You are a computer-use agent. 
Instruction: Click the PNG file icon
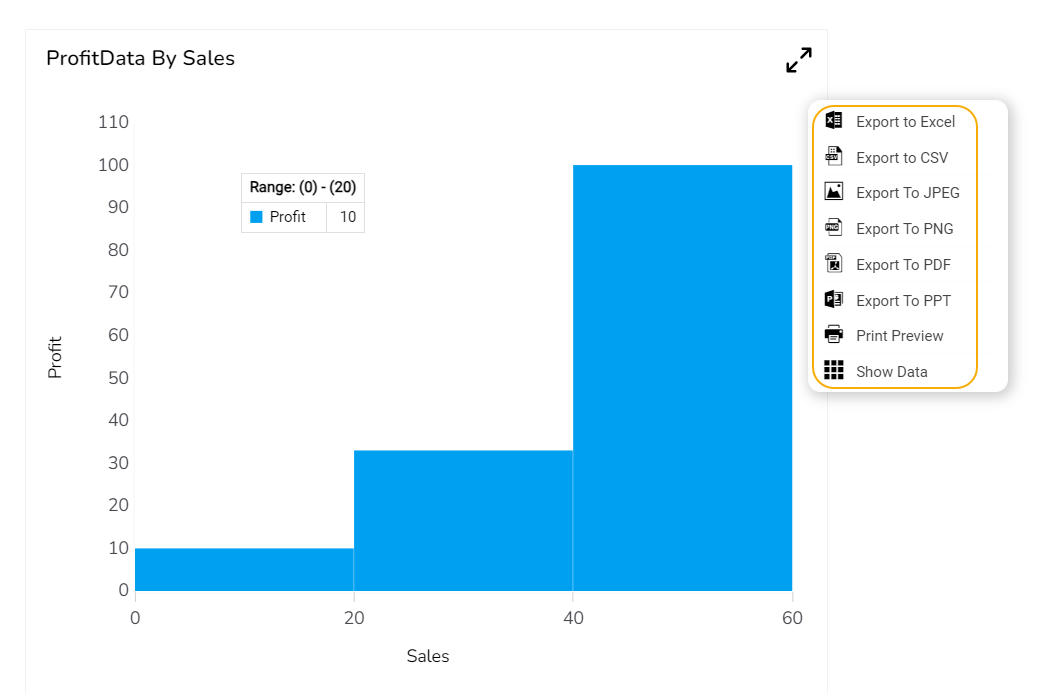tap(834, 228)
